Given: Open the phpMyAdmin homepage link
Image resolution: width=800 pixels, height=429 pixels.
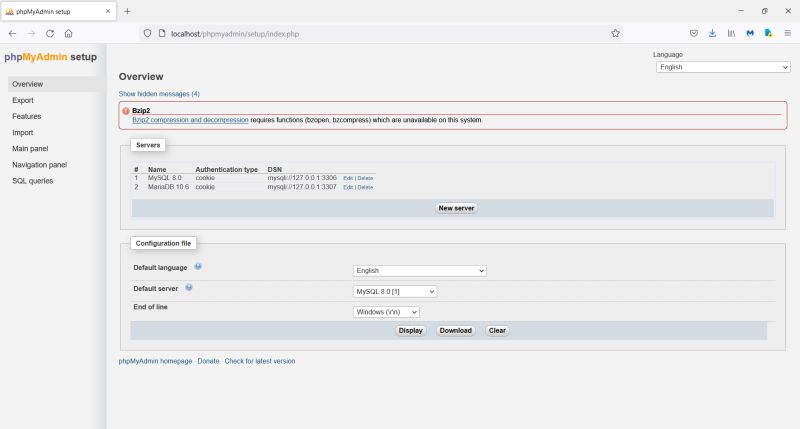Looking at the screenshot, I should (x=156, y=361).
